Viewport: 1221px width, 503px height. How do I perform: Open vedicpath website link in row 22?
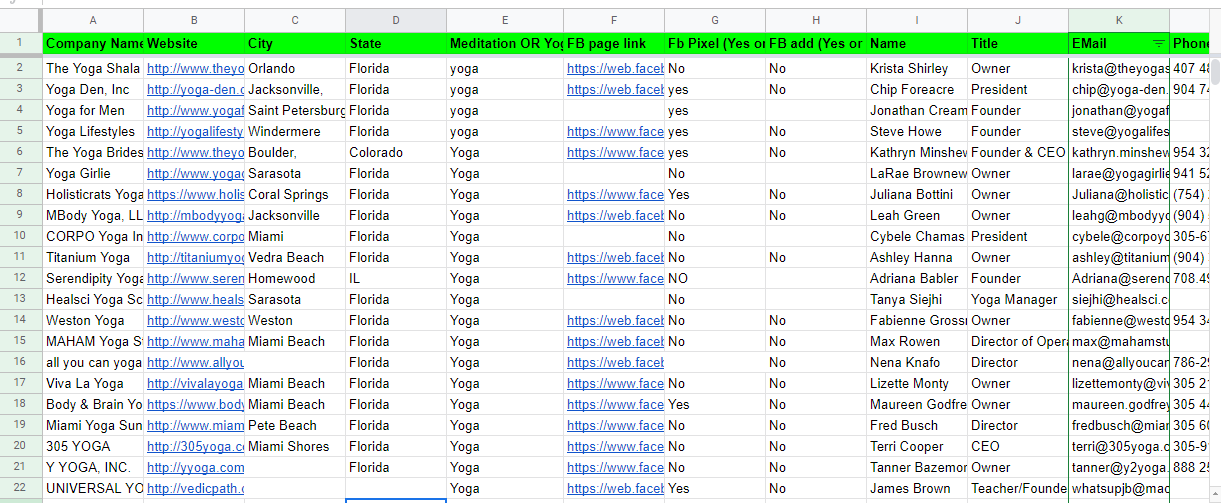(195, 489)
